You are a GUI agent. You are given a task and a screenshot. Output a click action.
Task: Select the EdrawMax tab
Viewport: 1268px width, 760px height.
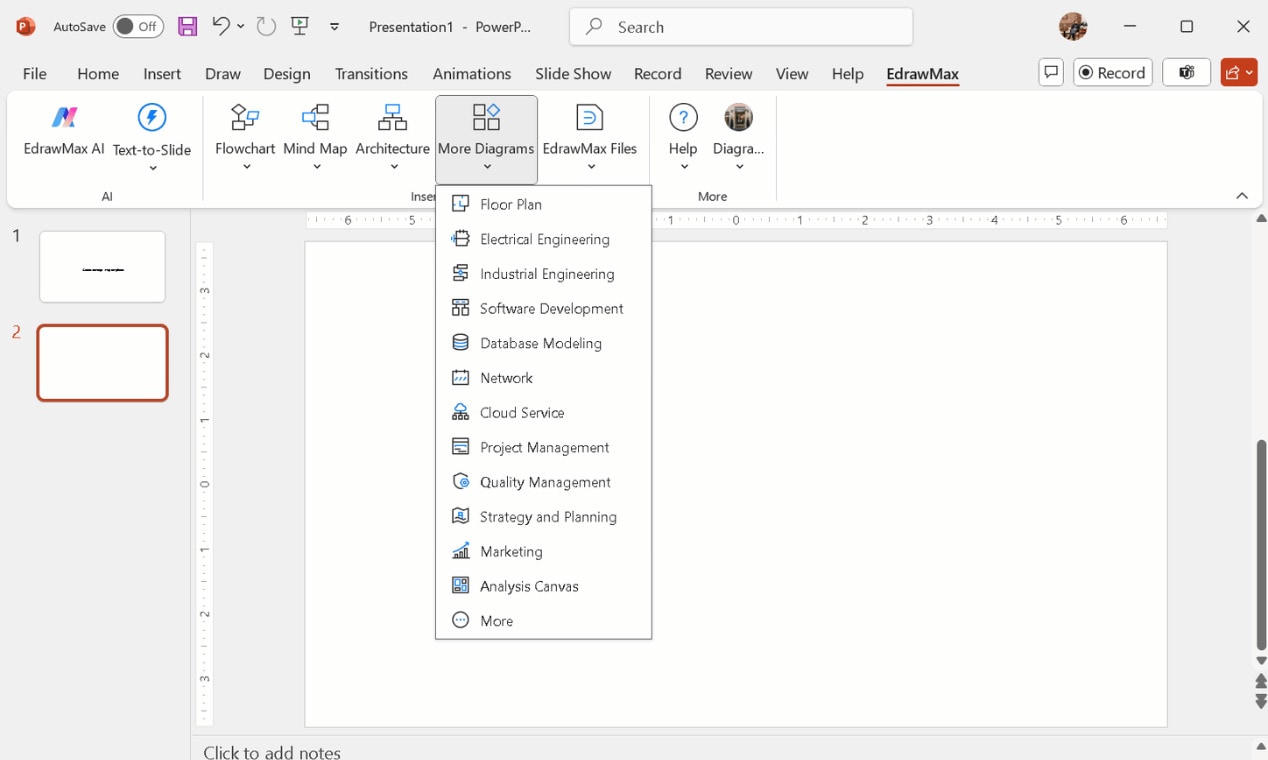[922, 74]
